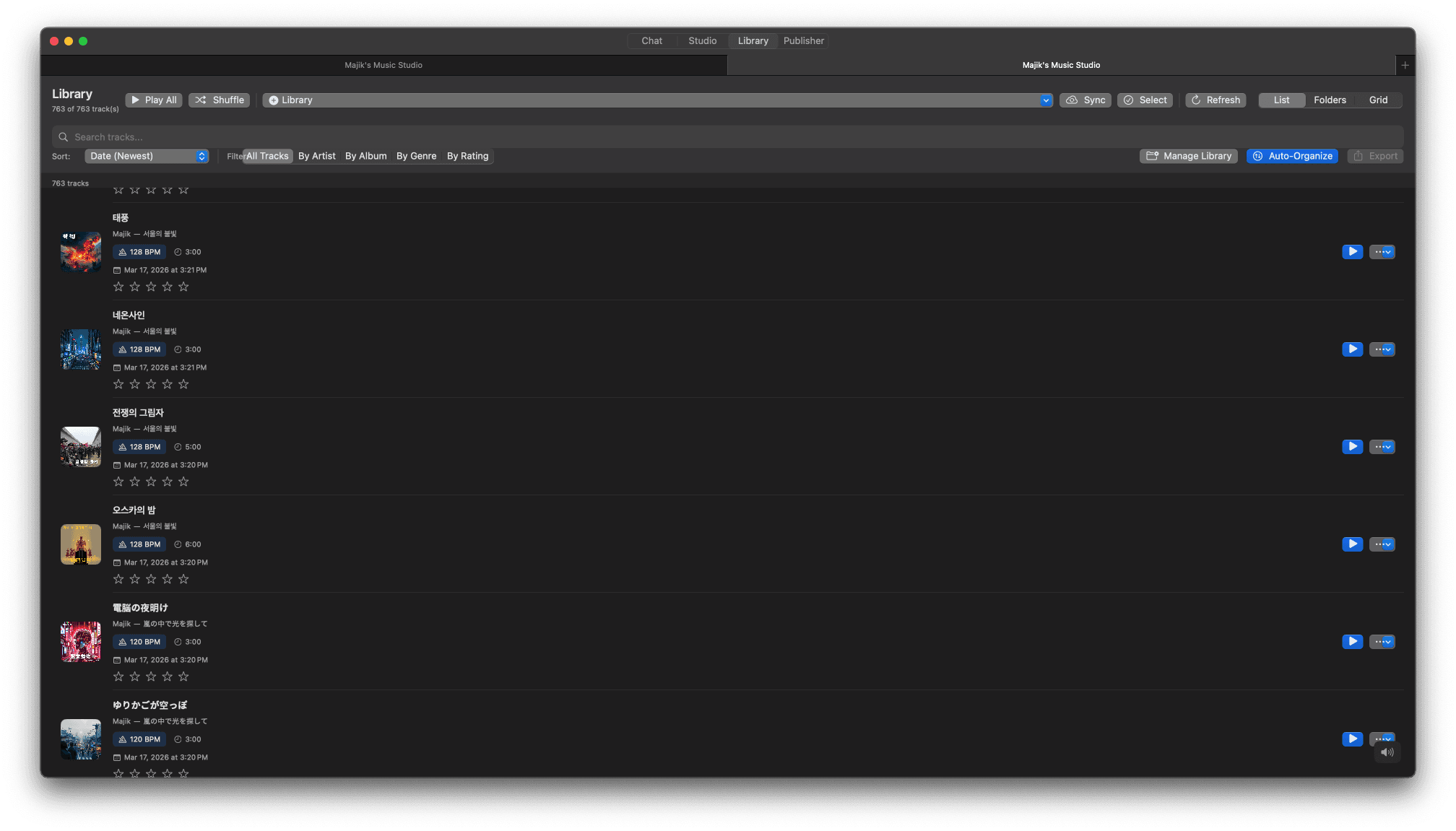This screenshot has height=831, width=1456.
Task: Click the ゆりかごが空っぽ album artwork
Action: [x=81, y=739]
